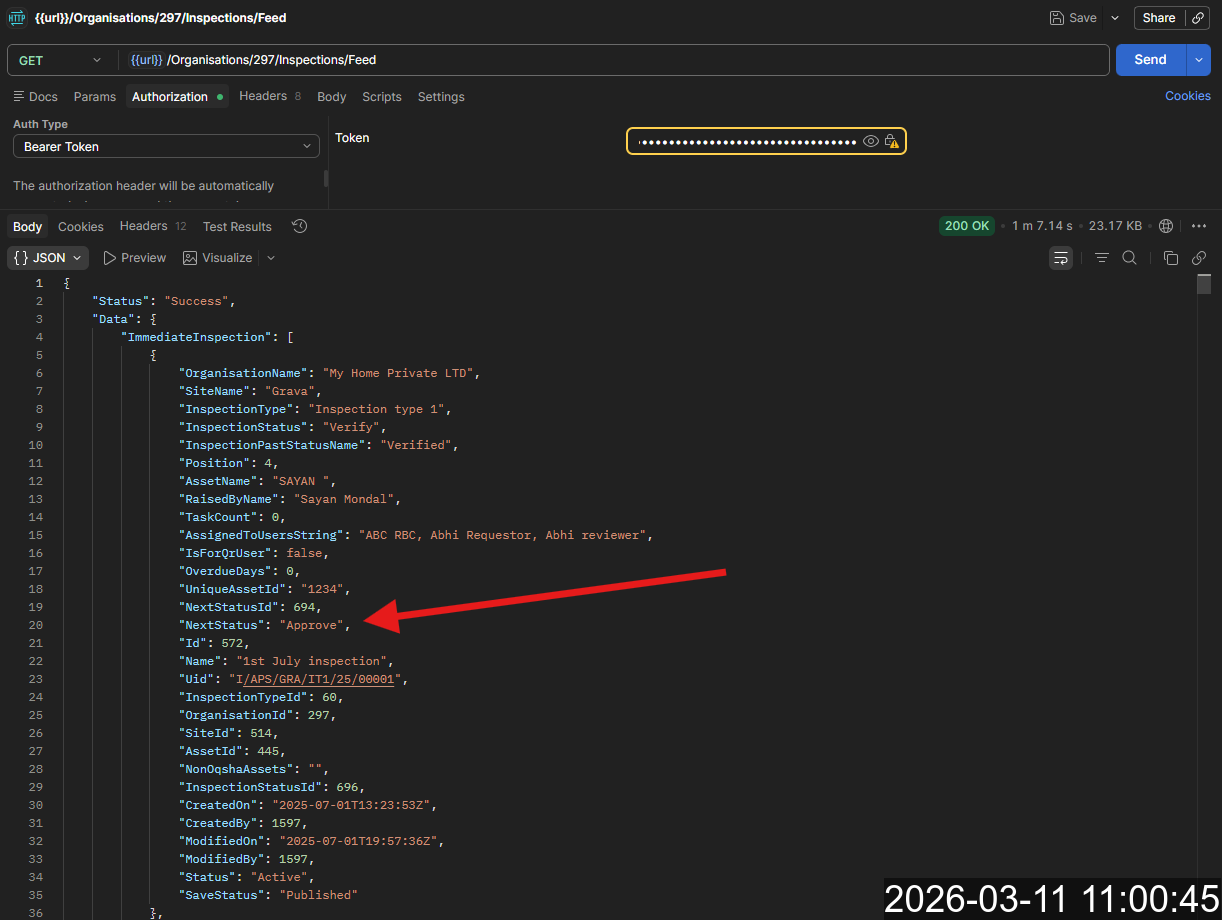Expand the Send button dropdown arrow
This screenshot has height=920, width=1222.
[1198, 60]
